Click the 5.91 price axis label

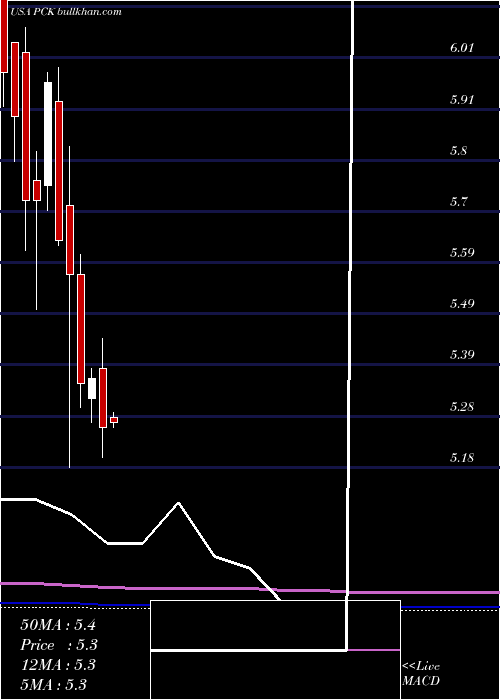pyautogui.click(x=461, y=99)
